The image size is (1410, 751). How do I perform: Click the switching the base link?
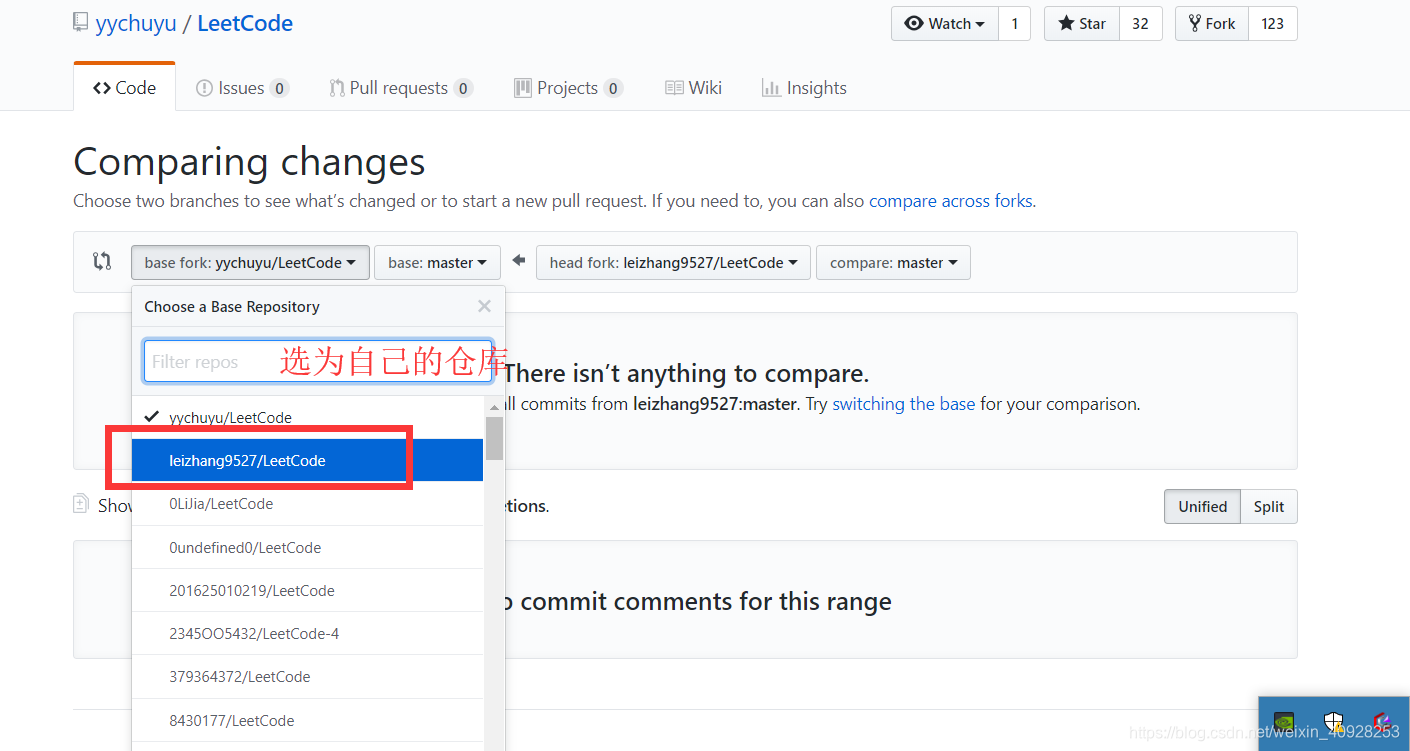pos(903,404)
